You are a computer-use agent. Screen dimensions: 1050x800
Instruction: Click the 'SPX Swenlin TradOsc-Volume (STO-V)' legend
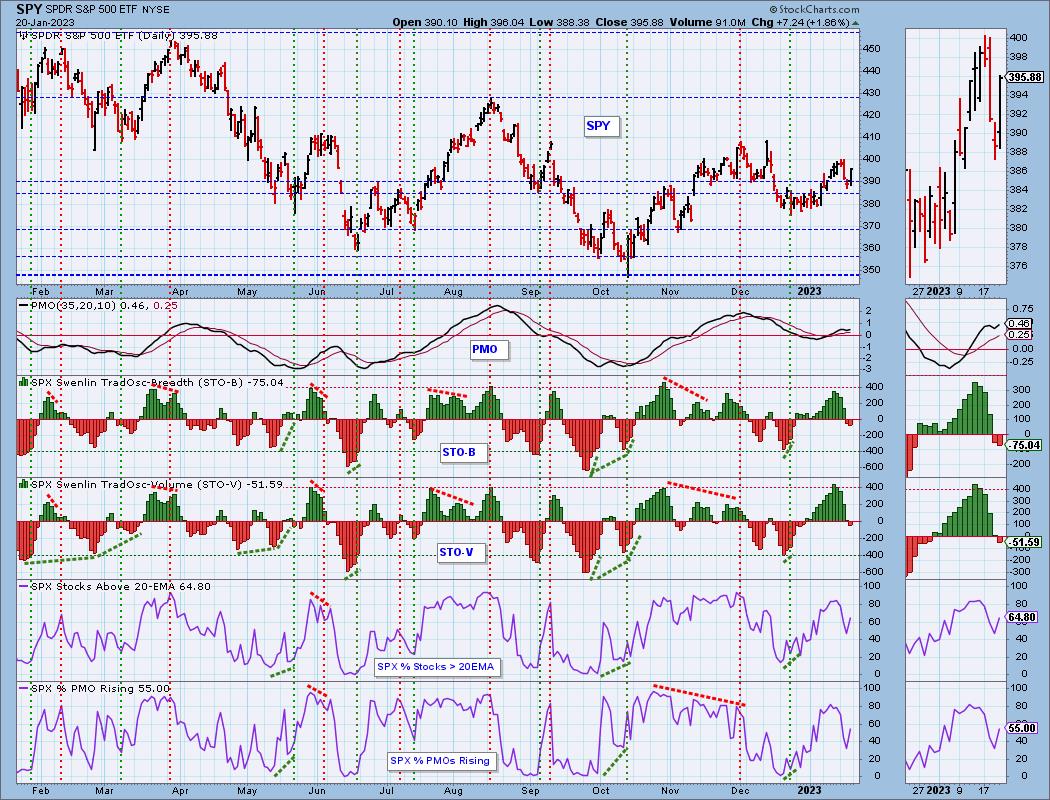(x=136, y=485)
